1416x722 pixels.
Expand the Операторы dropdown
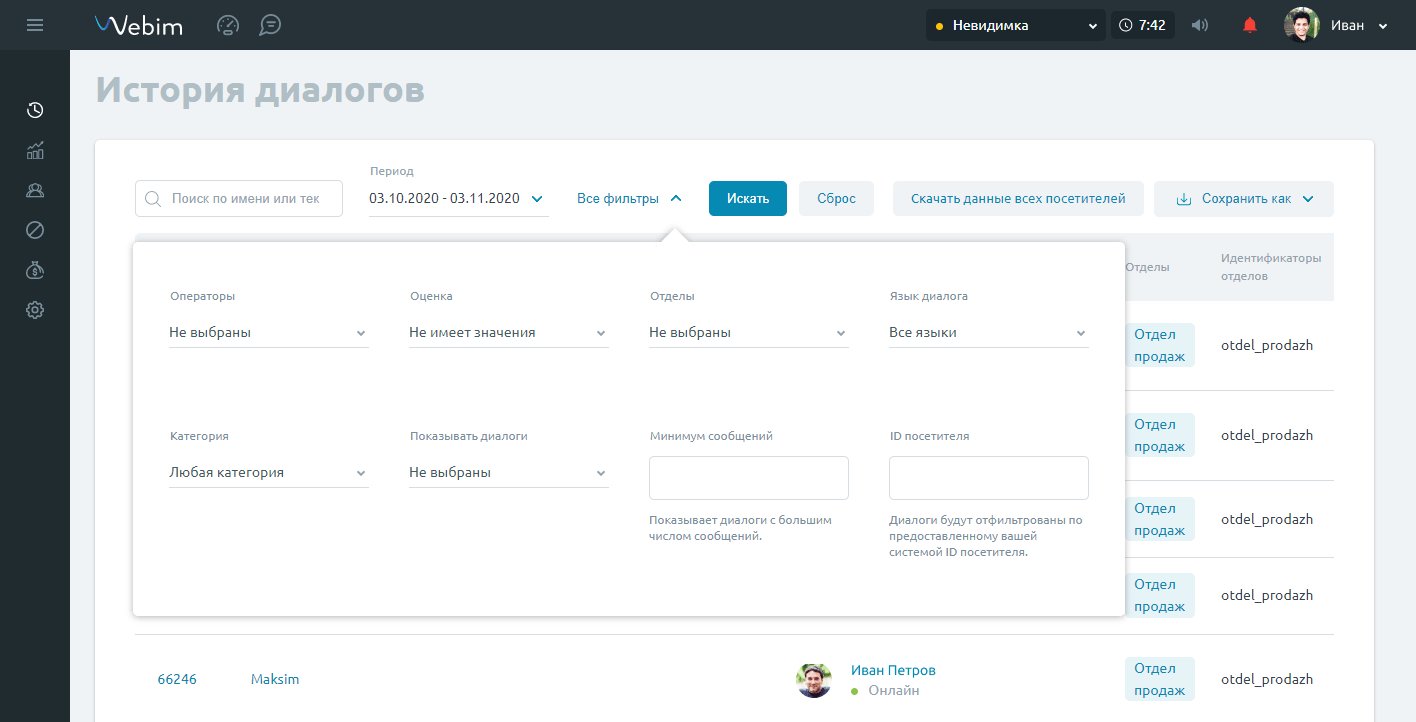click(268, 333)
